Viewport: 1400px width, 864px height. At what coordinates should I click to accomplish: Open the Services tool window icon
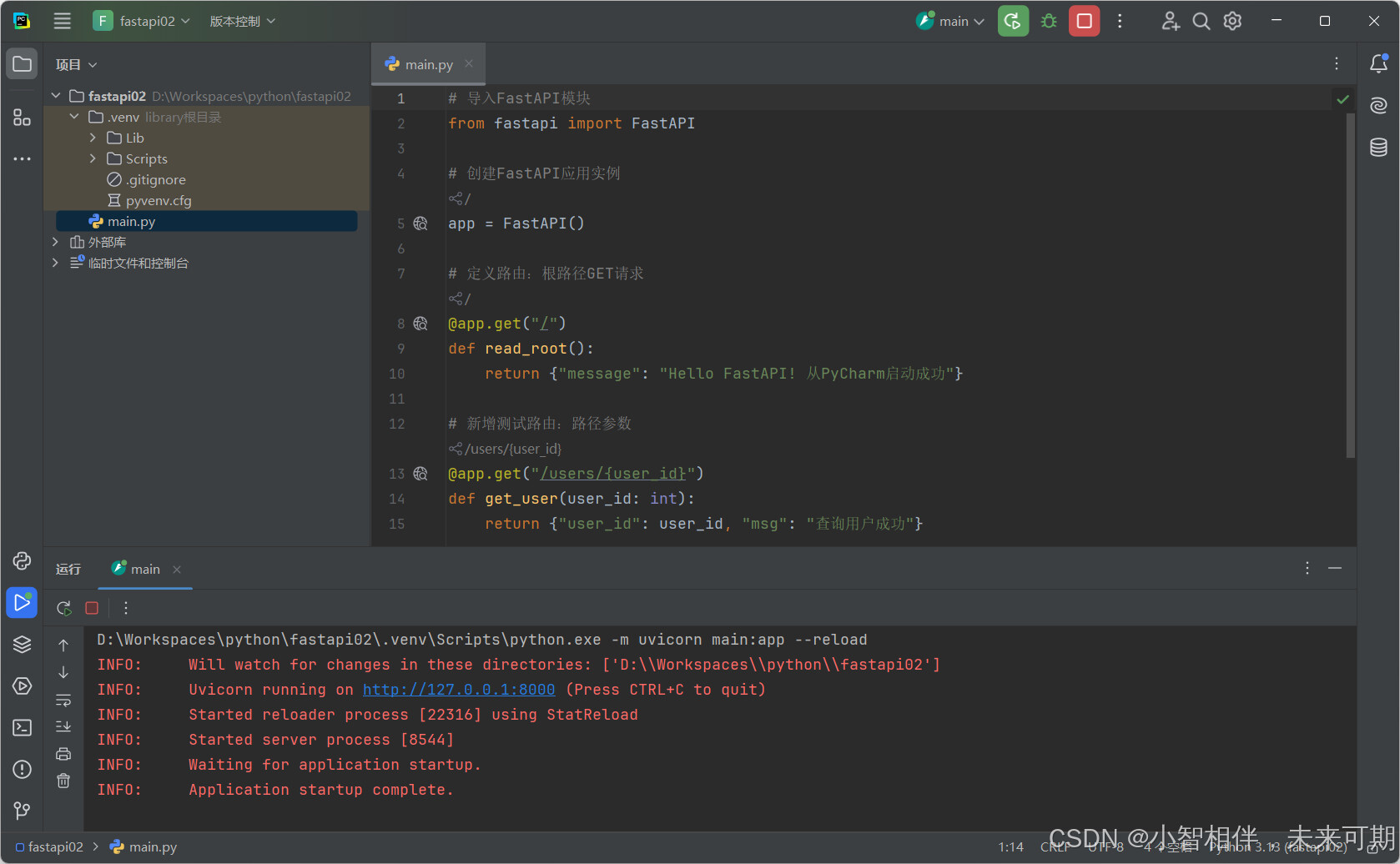pyautogui.click(x=22, y=686)
